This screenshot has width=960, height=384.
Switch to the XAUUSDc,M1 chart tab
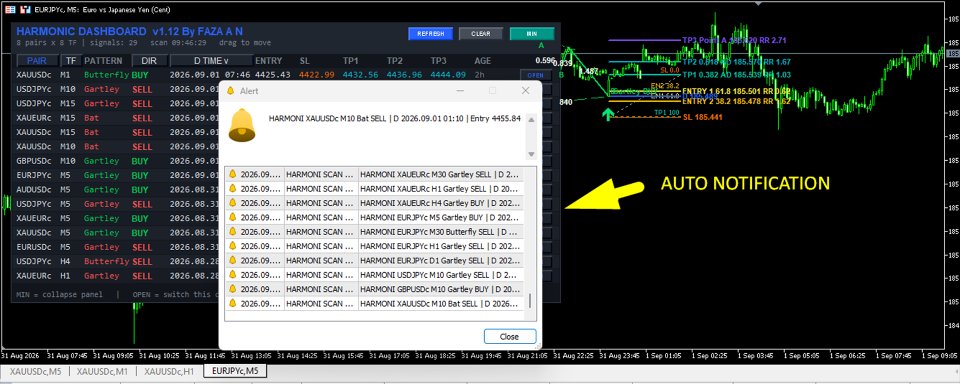click(x=102, y=371)
